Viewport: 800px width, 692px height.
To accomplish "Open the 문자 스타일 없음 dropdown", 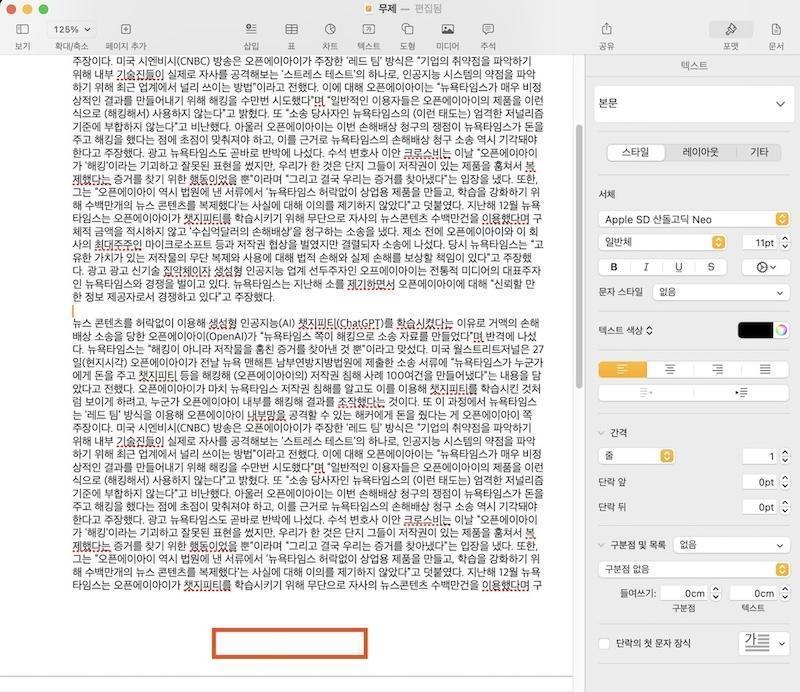I will [x=720, y=292].
